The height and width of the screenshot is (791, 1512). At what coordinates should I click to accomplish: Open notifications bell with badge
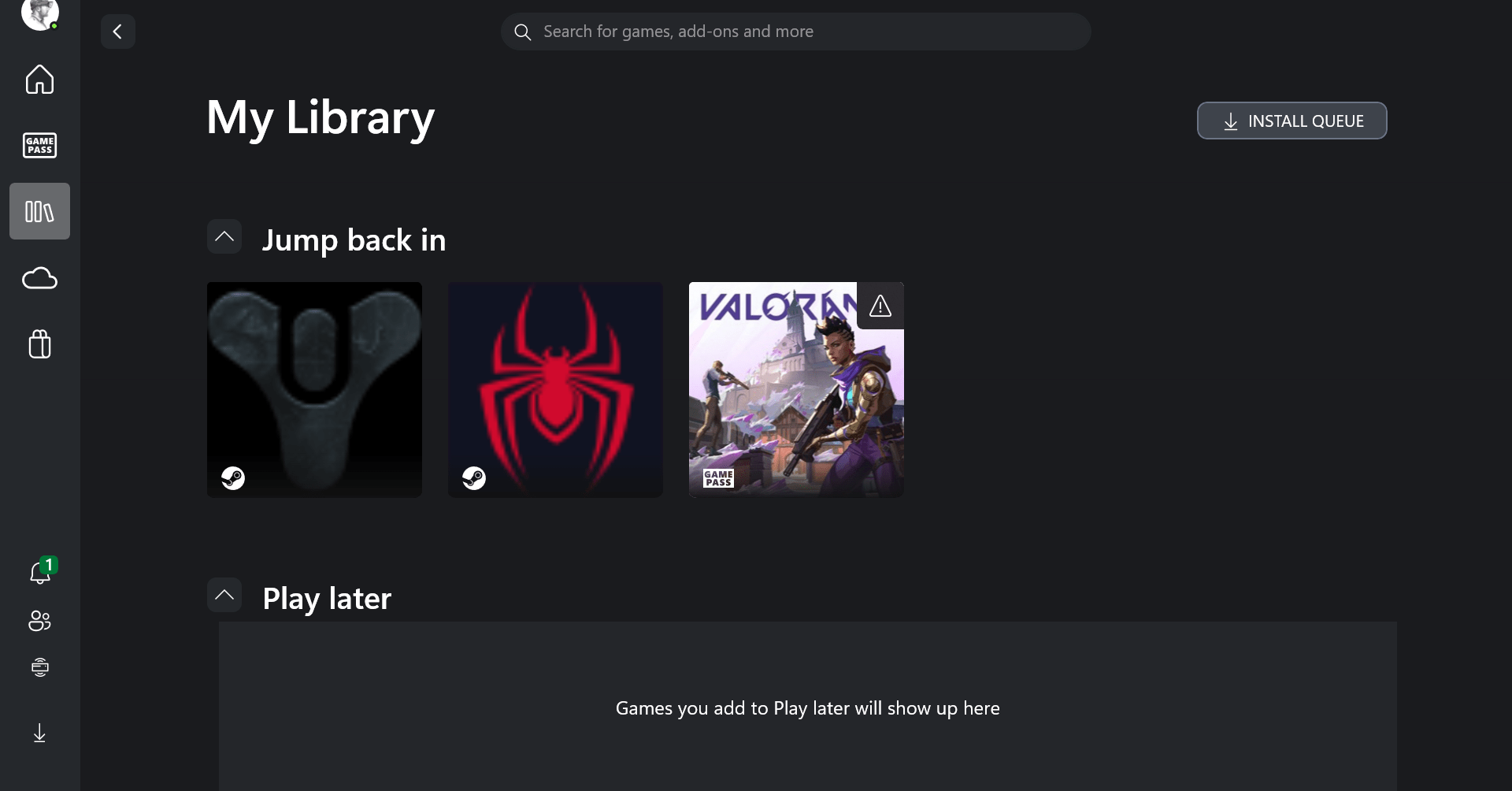(x=41, y=571)
